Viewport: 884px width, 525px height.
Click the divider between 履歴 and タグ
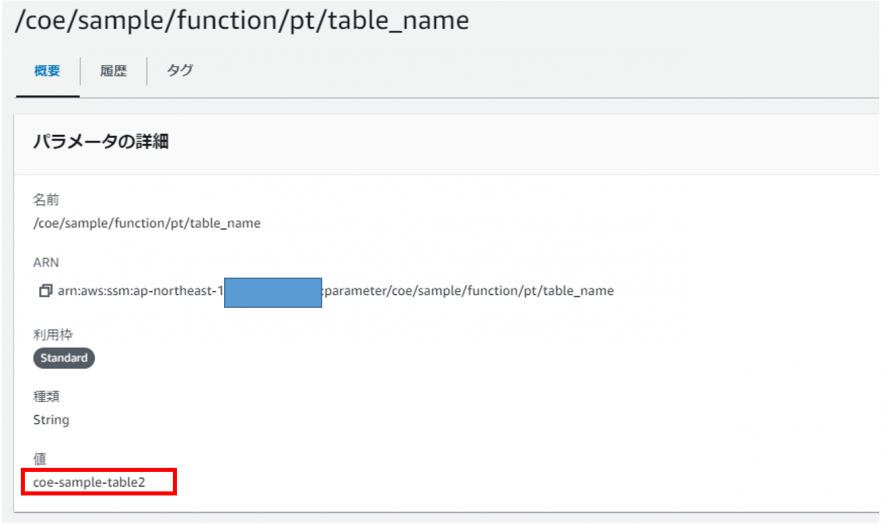[x=147, y=71]
